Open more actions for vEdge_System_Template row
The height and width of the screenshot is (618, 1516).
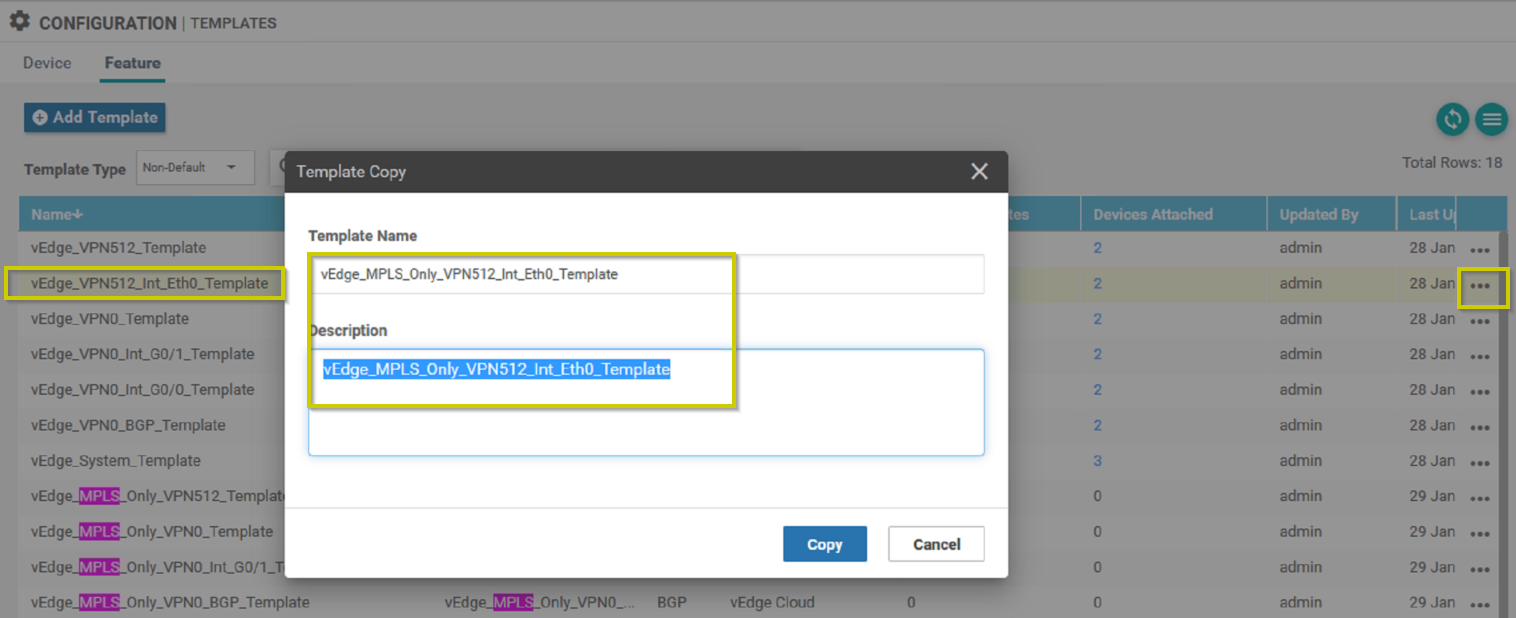1481,463
